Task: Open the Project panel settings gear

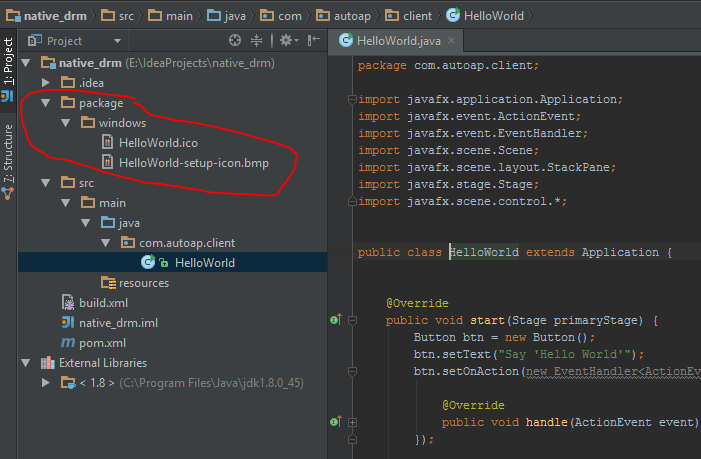Action: [288, 41]
